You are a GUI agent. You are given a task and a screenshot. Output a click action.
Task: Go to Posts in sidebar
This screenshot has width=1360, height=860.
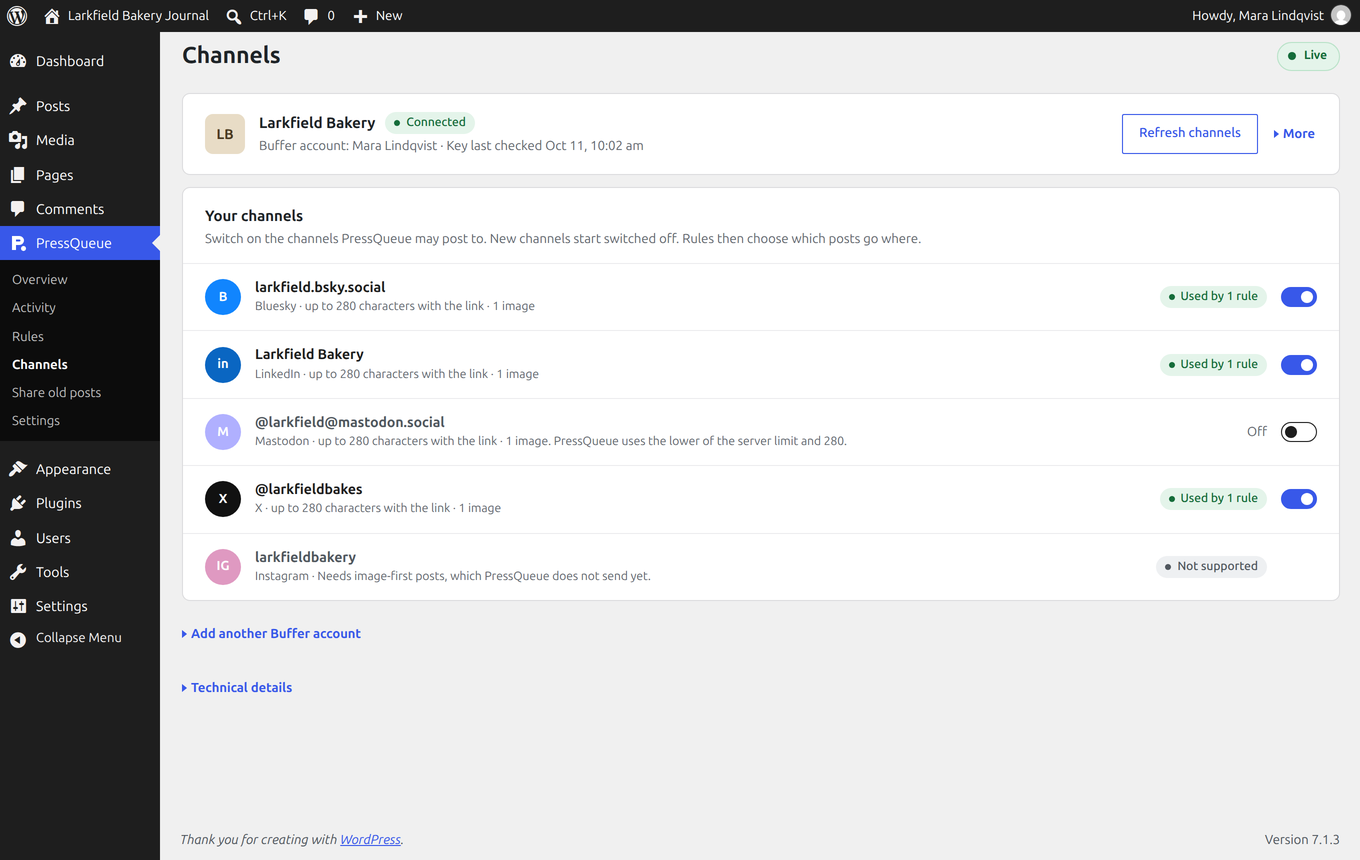(x=80, y=106)
